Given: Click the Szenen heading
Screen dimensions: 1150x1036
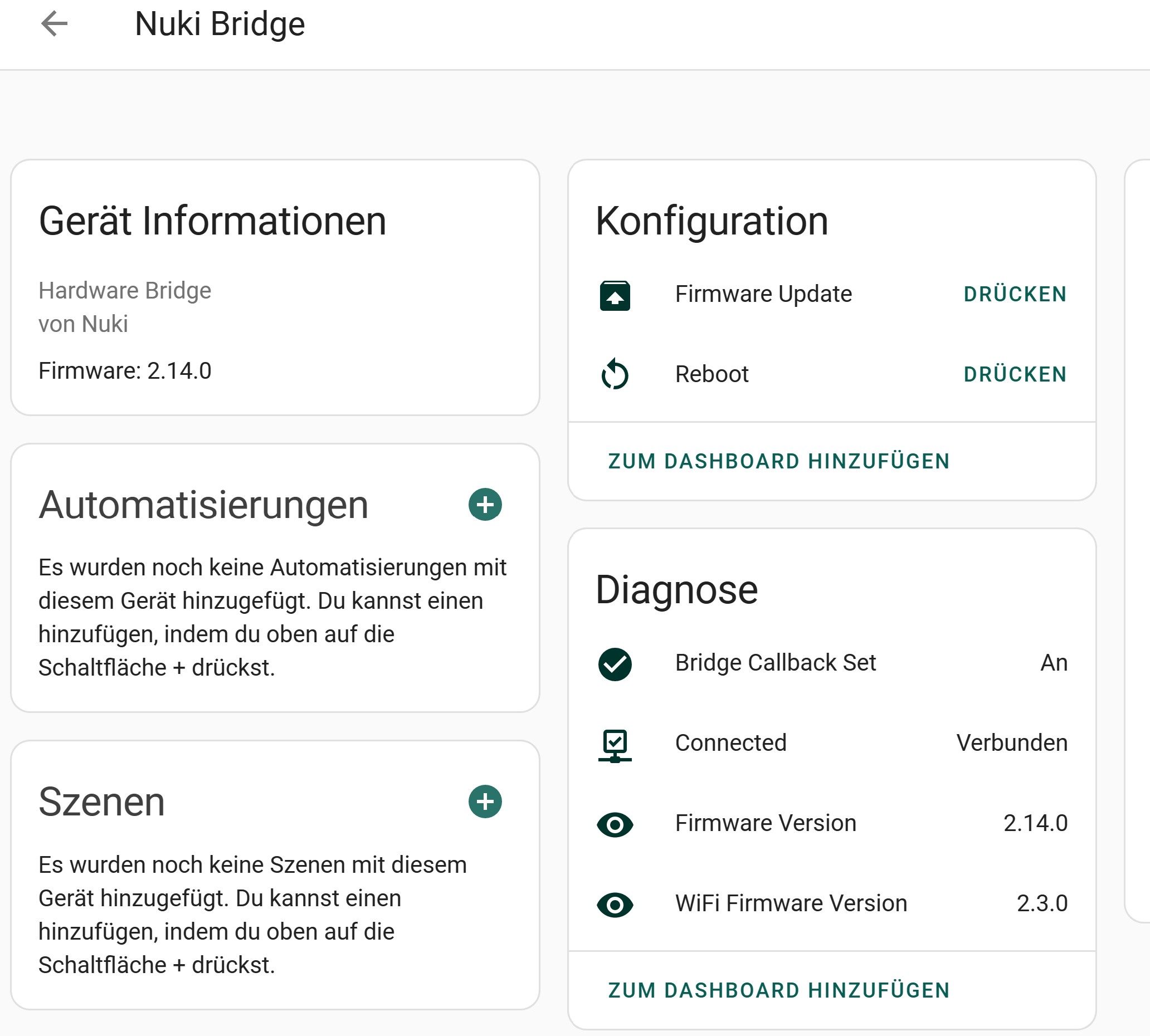Looking at the screenshot, I should coord(101,802).
